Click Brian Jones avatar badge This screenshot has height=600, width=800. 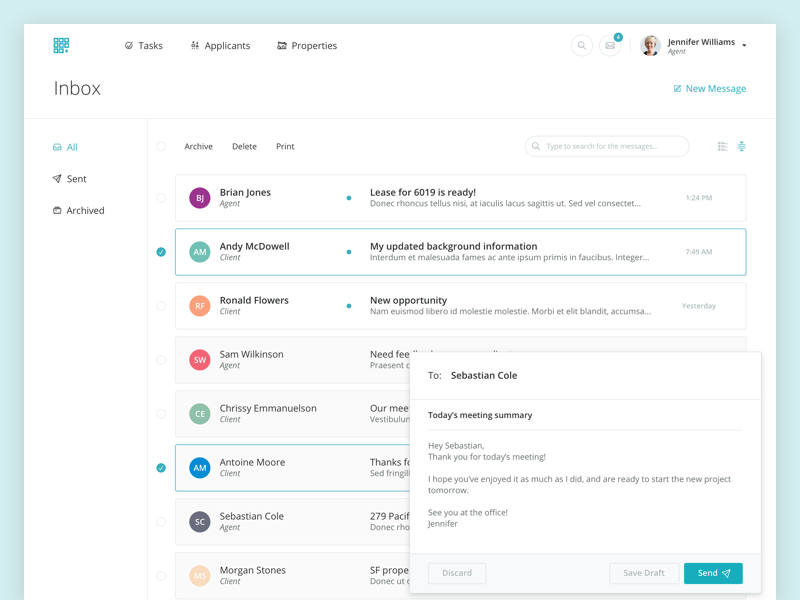200,198
